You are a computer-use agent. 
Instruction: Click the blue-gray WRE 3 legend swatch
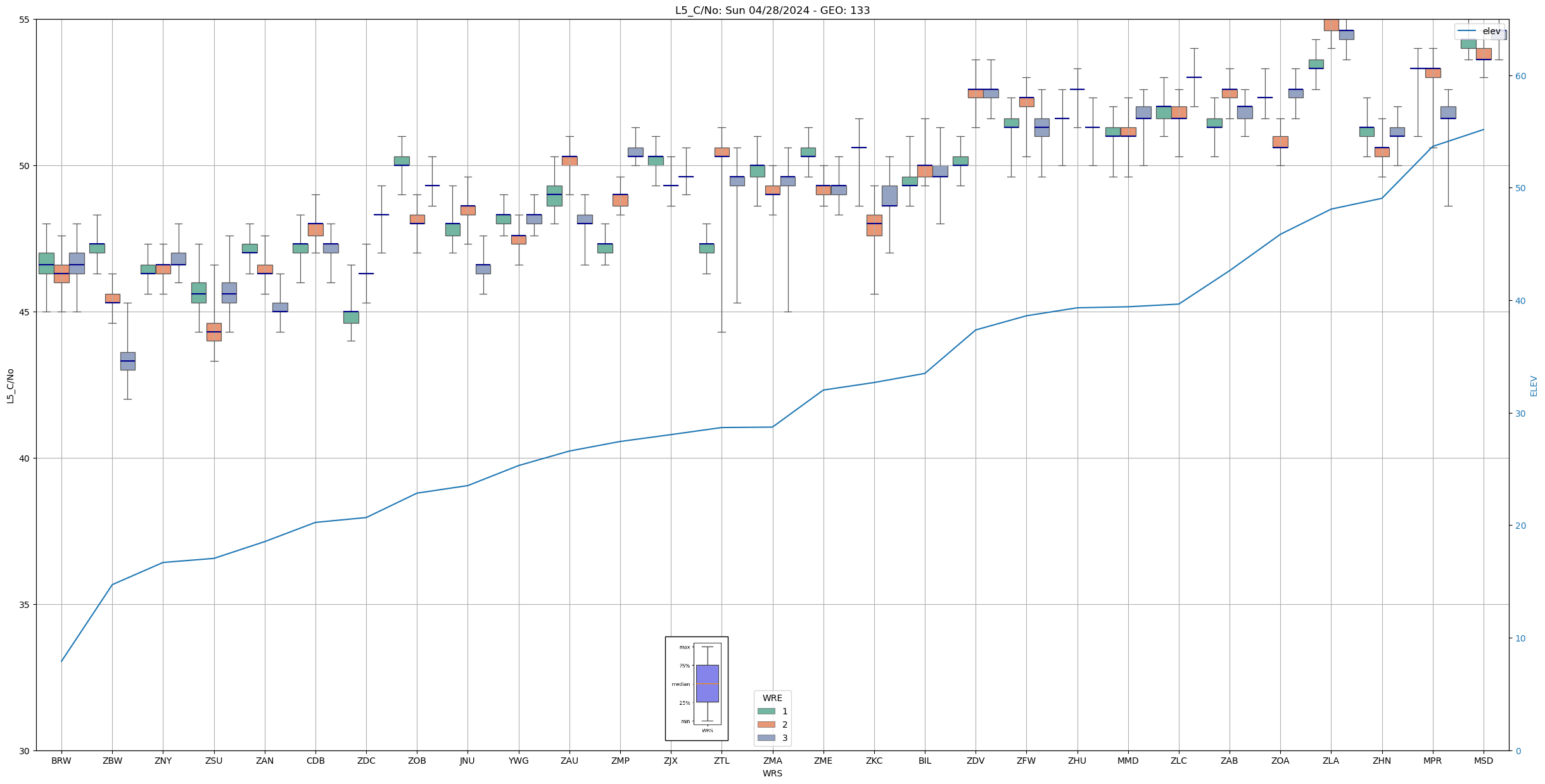tap(766, 738)
